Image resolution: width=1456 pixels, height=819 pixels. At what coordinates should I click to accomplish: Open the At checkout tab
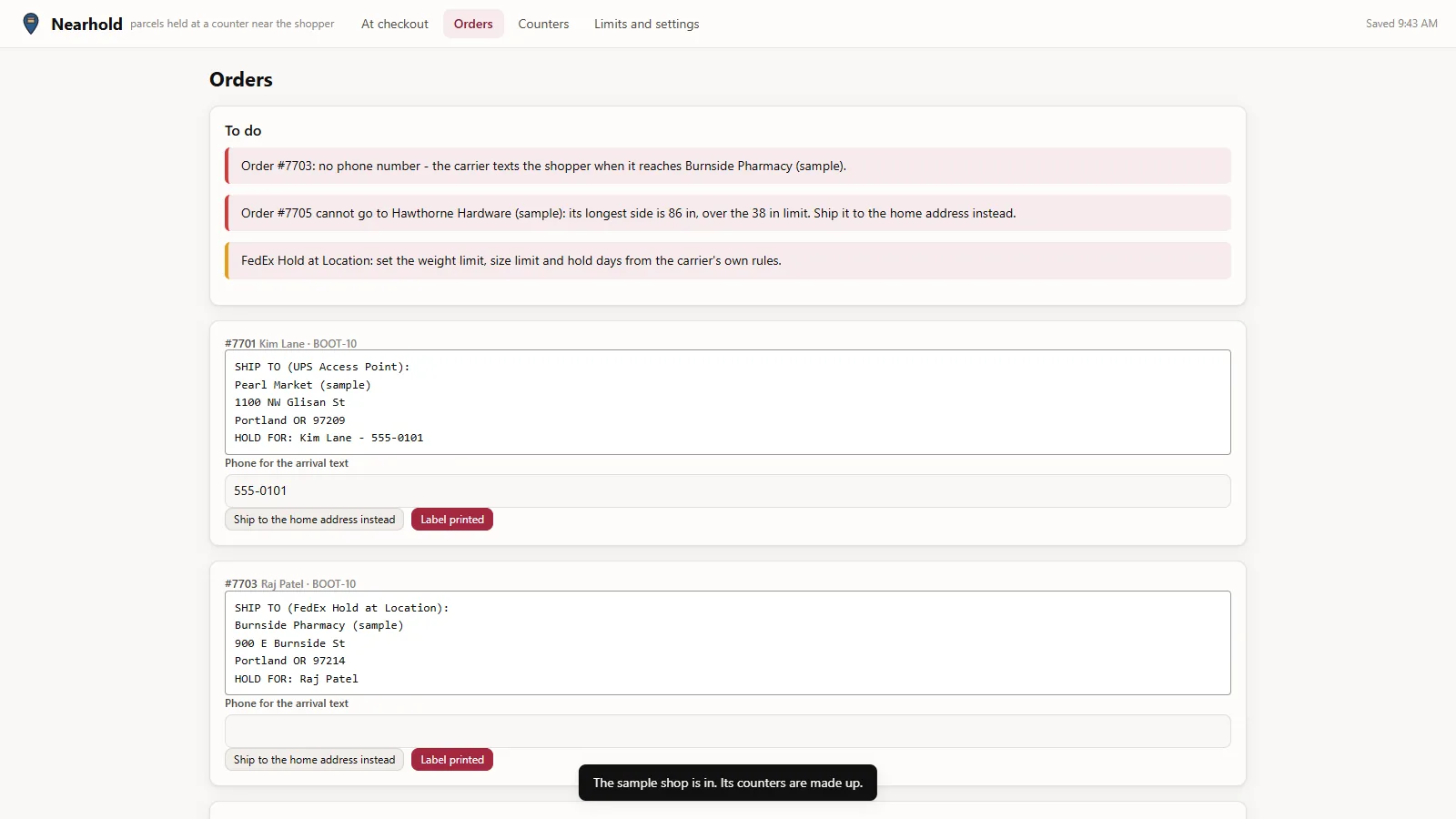pos(395,24)
